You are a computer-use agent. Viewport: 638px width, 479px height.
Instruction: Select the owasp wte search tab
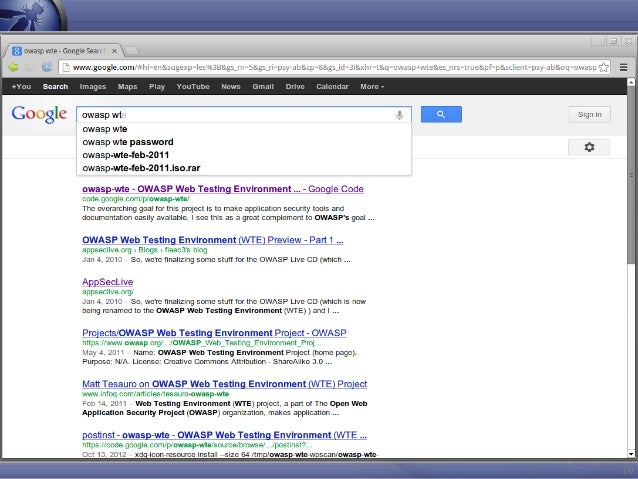click(64, 51)
